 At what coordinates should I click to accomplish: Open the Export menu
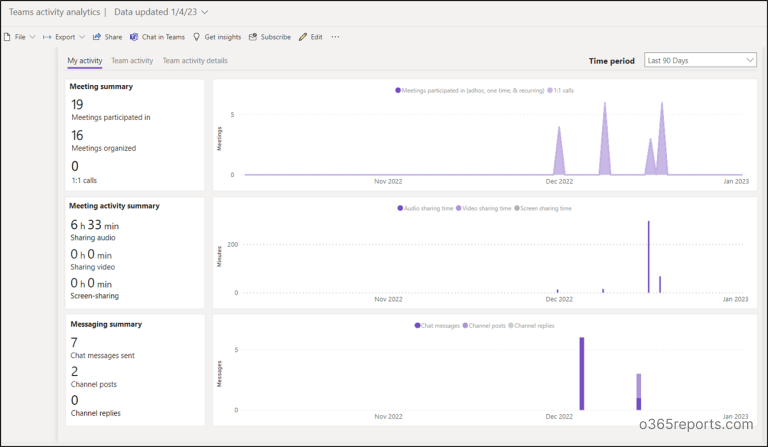point(64,37)
